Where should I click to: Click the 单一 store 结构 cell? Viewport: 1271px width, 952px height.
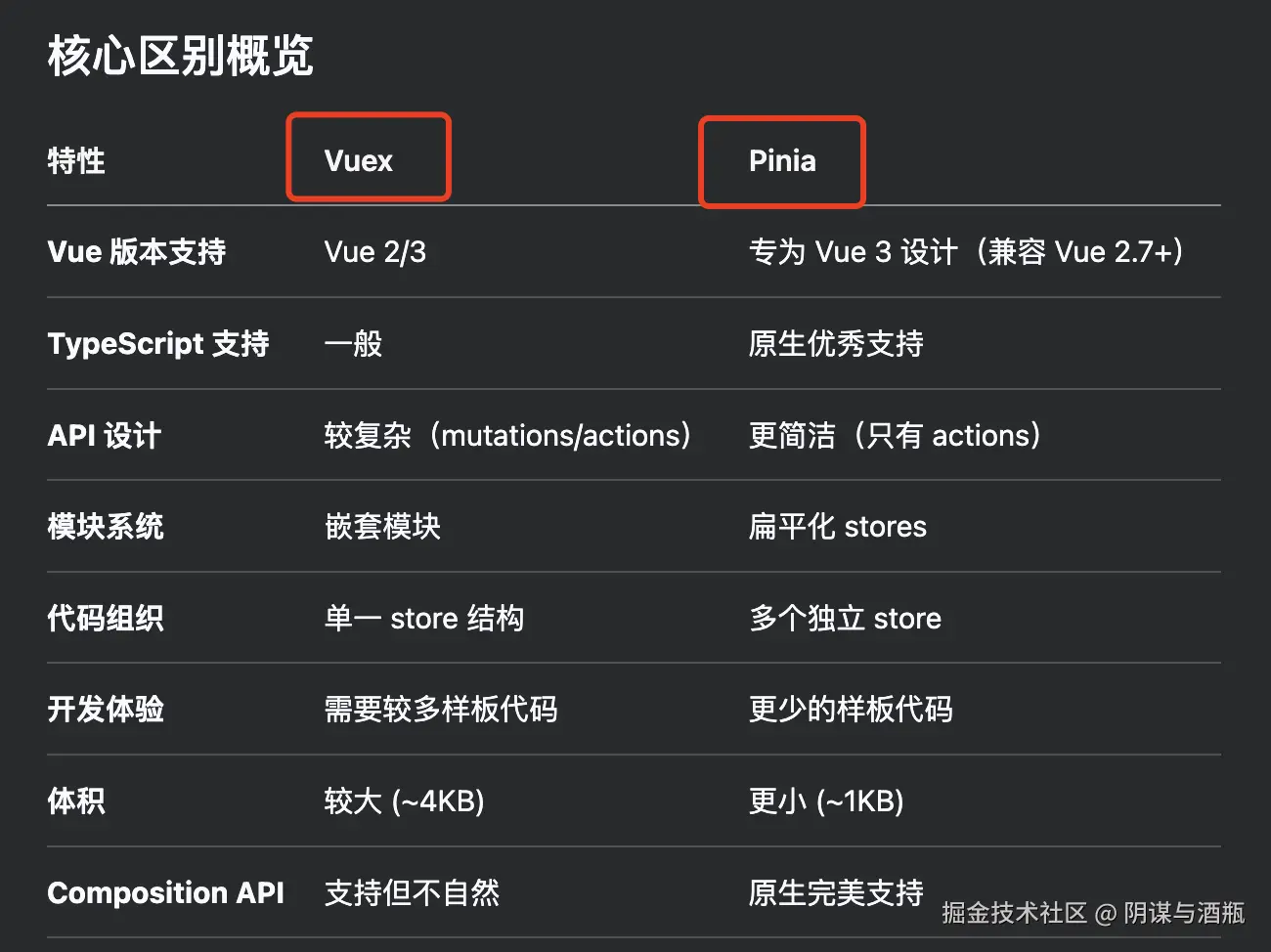coord(424,619)
